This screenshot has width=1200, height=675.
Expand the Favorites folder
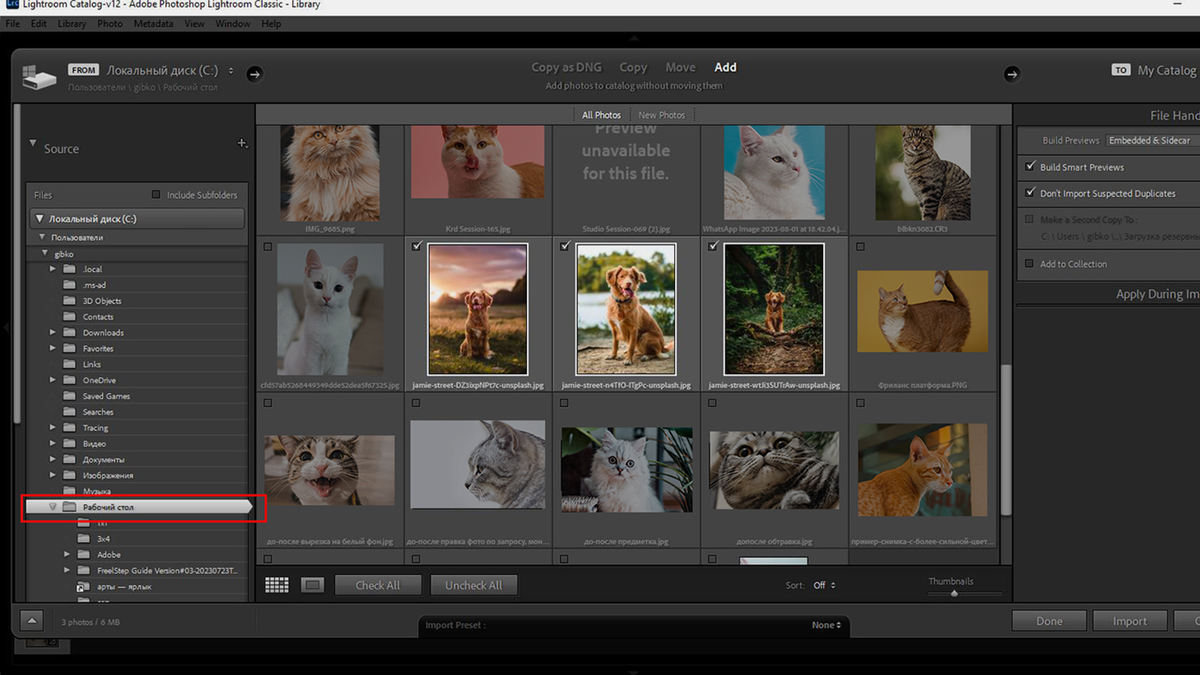[53, 348]
